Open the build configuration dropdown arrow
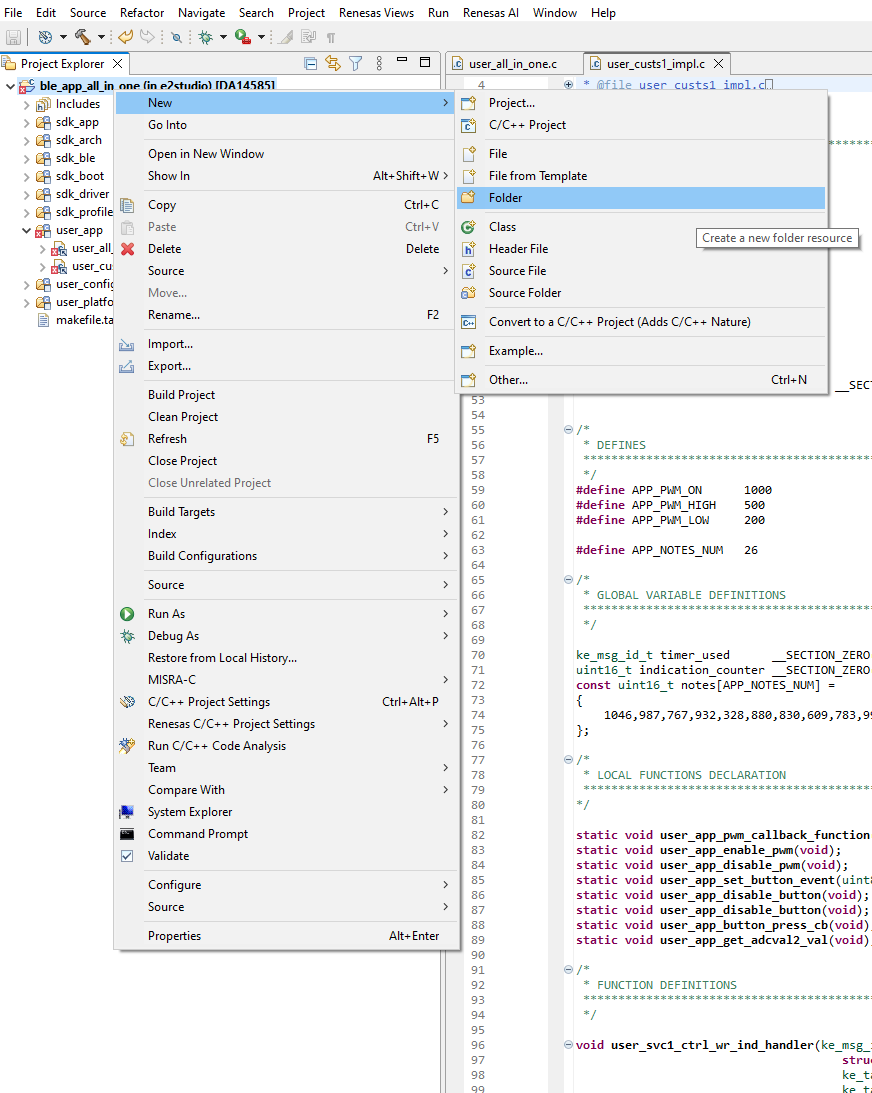The width and height of the screenshot is (872, 1093). [x=63, y=37]
